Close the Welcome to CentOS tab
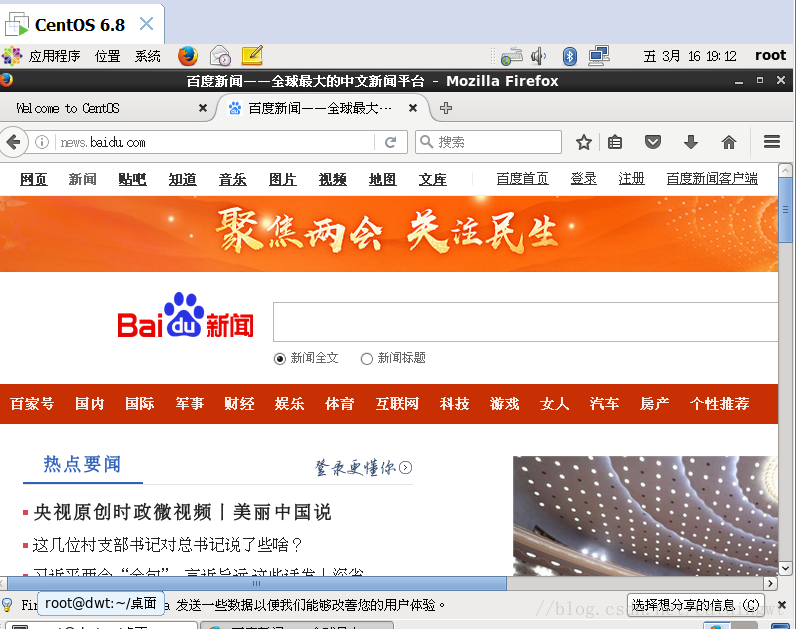The image size is (796, 629). click(203, 108)
